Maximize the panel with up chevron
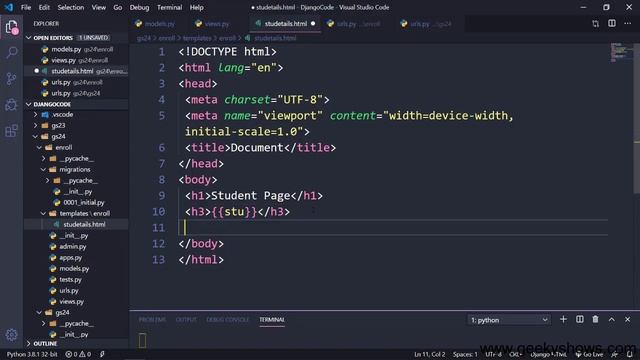Viewport: 640px width, 360px height. click(611, 320)
